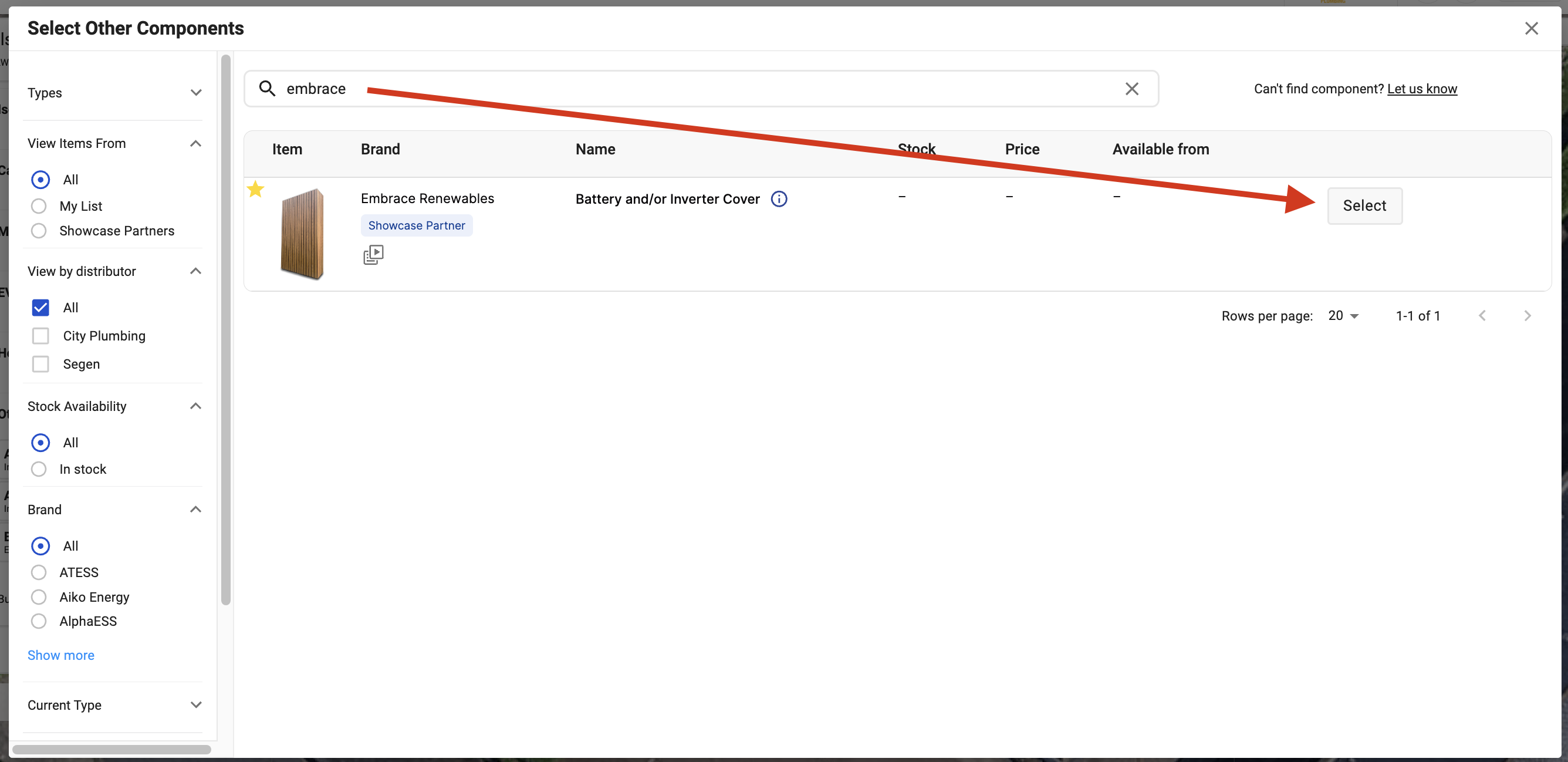Viewport: 1568px width, 762px height.
Task: Click the search magnifier icon
Action: (x=267, y=89)
